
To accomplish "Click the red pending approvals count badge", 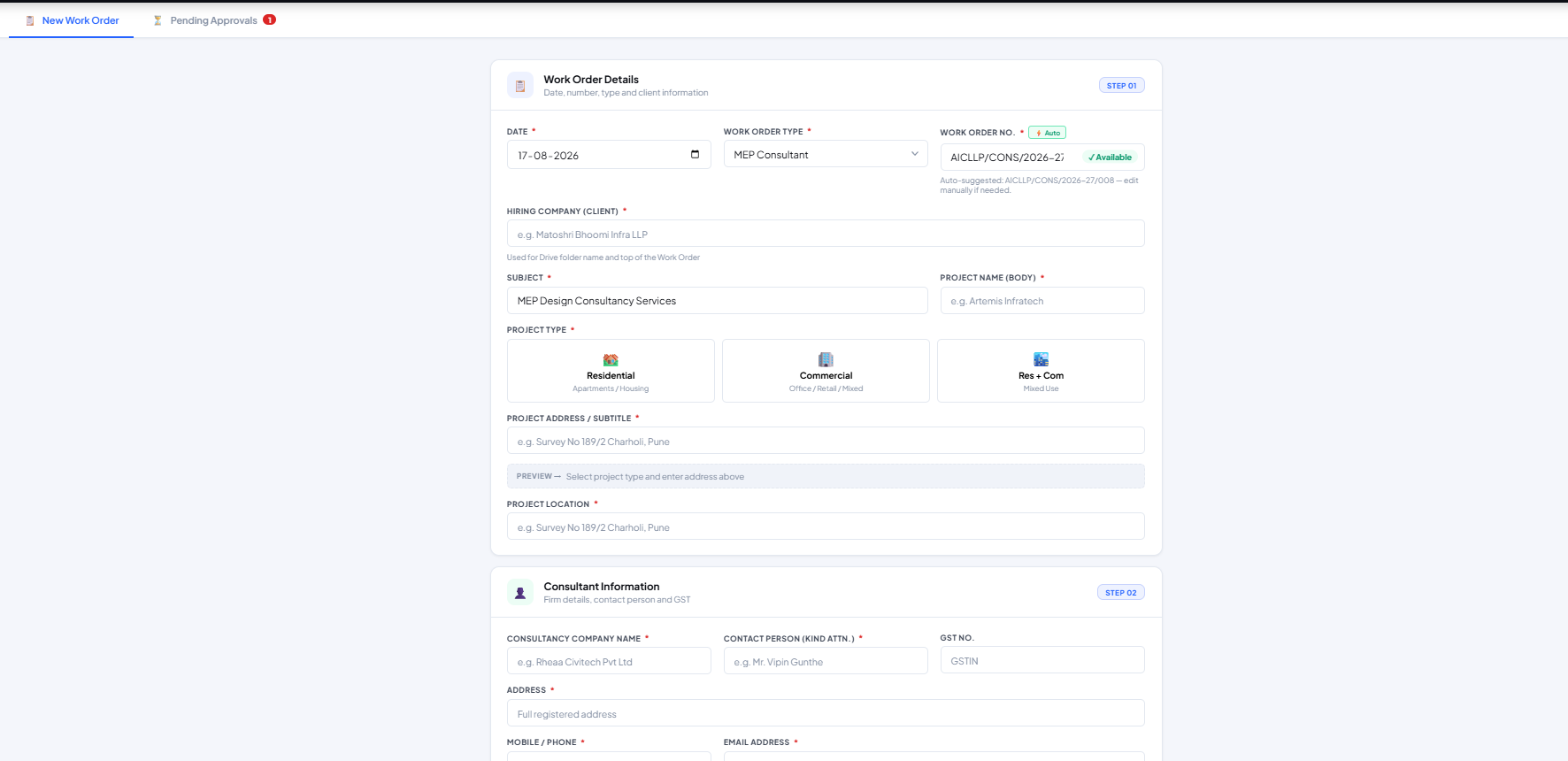I will 270,19.
